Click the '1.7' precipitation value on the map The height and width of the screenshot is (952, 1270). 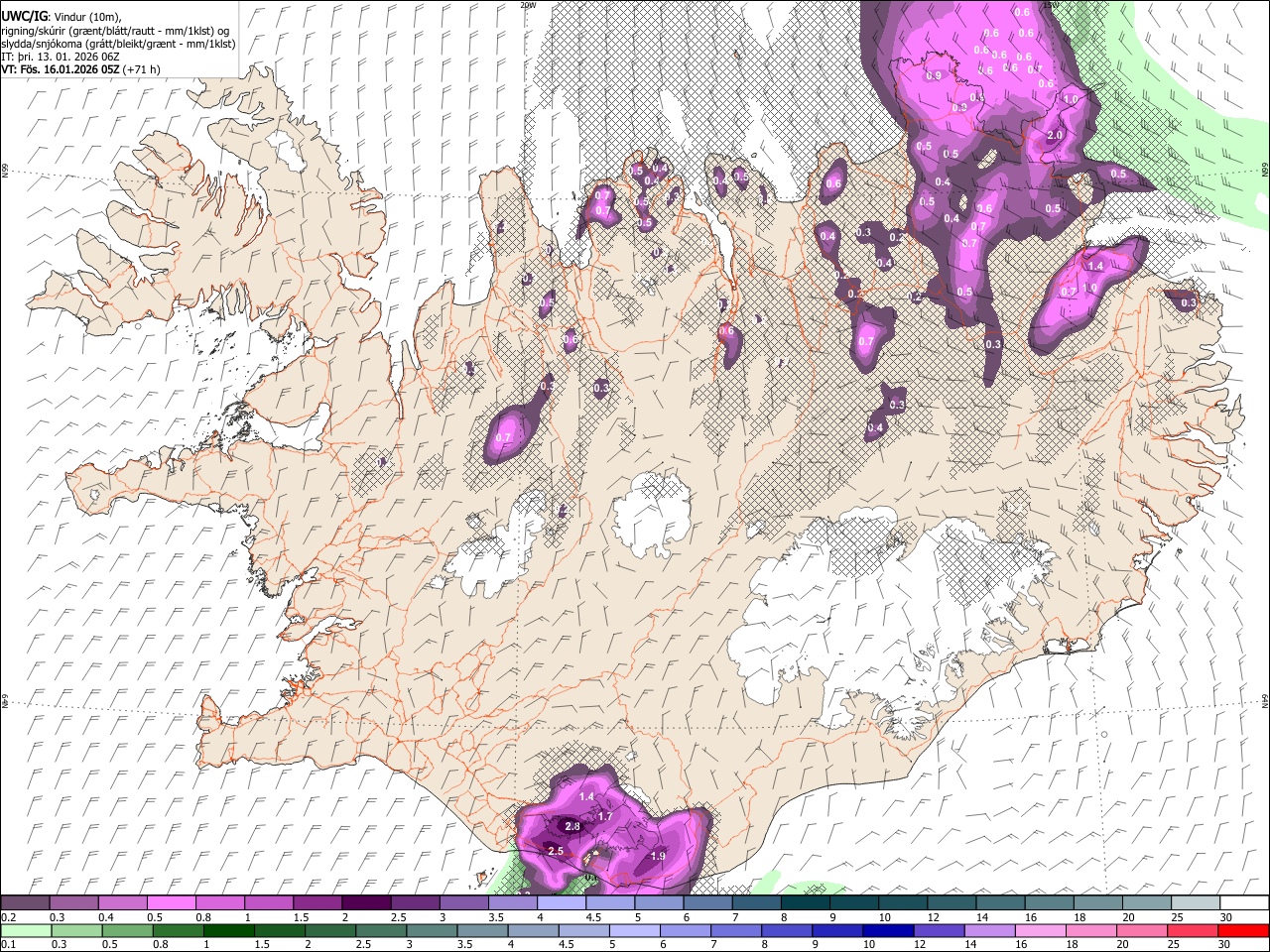606,816
